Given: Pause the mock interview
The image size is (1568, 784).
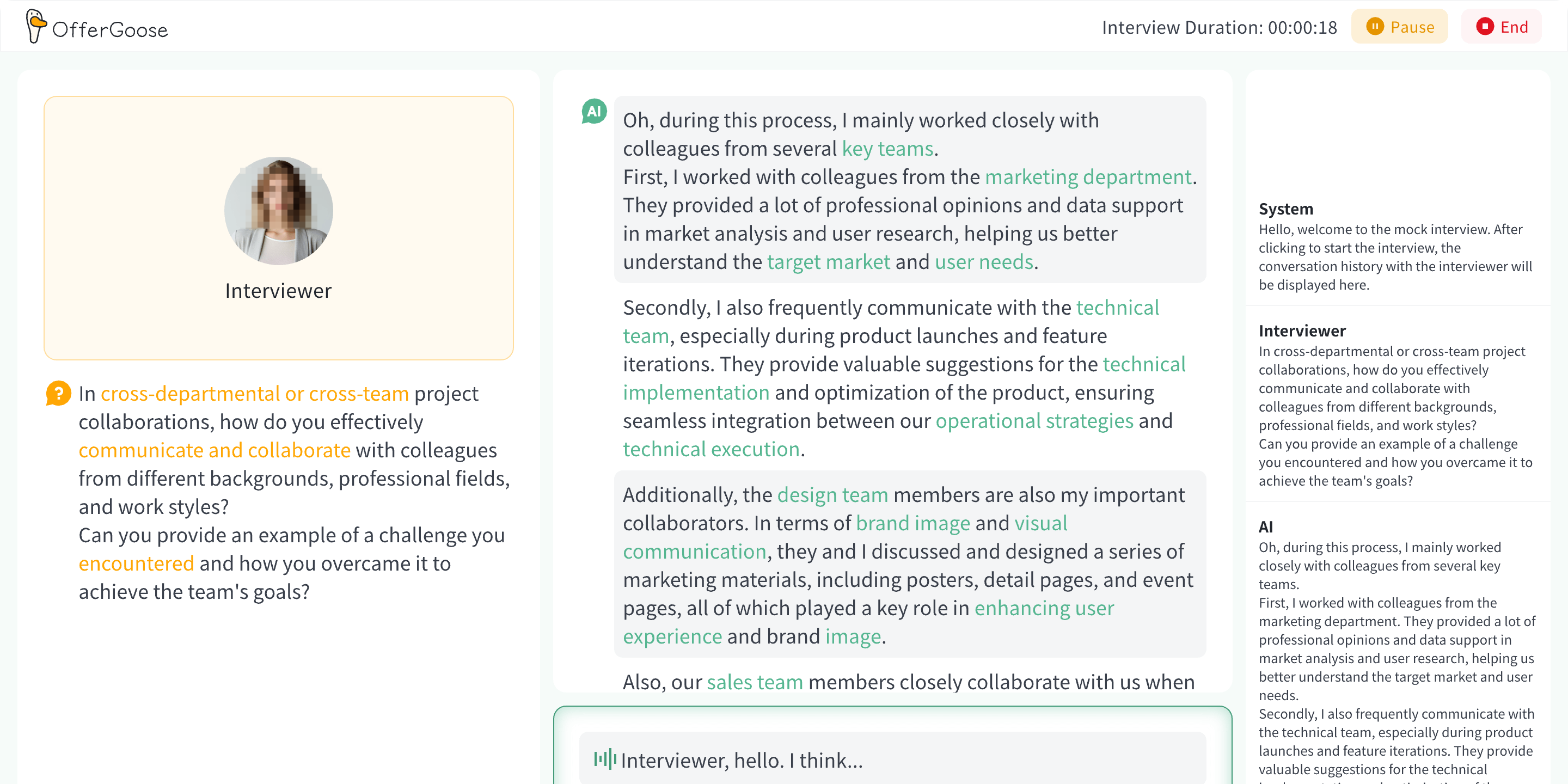Looking at the screenshot, I should tap(1399, 27).
